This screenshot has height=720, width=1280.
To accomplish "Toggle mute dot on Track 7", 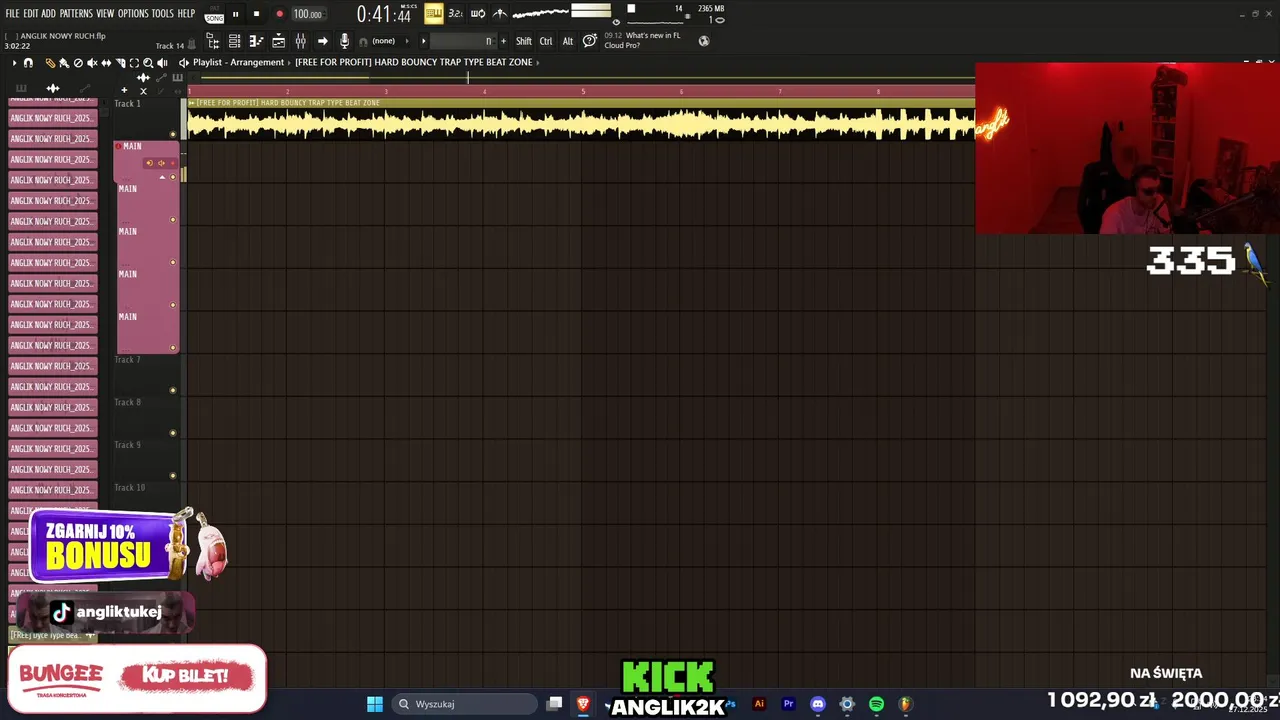I will pos(173,390).
